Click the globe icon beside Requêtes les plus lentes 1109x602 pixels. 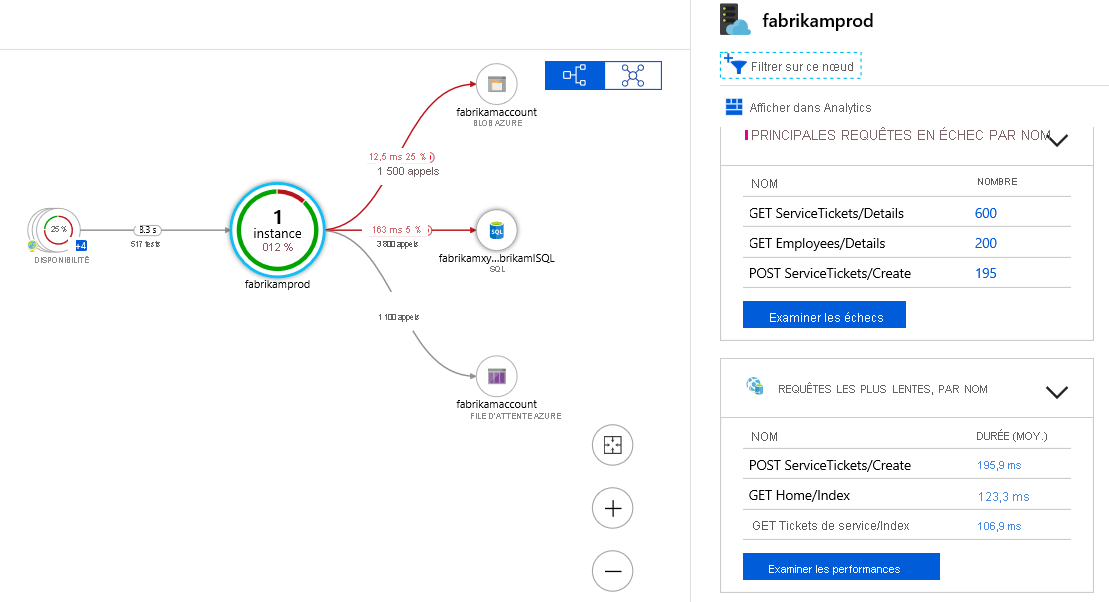(x=754, y=388)
